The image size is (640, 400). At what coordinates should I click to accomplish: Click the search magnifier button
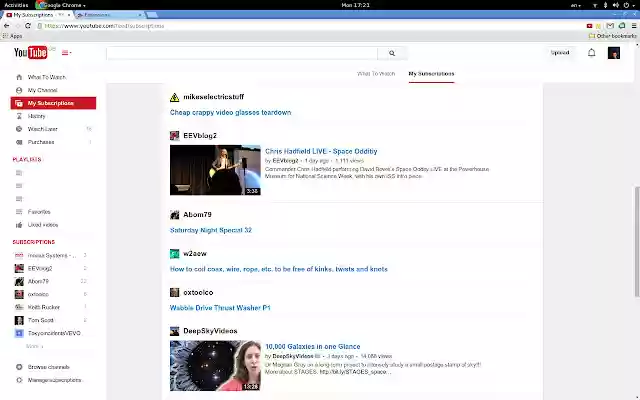point(392,53)
